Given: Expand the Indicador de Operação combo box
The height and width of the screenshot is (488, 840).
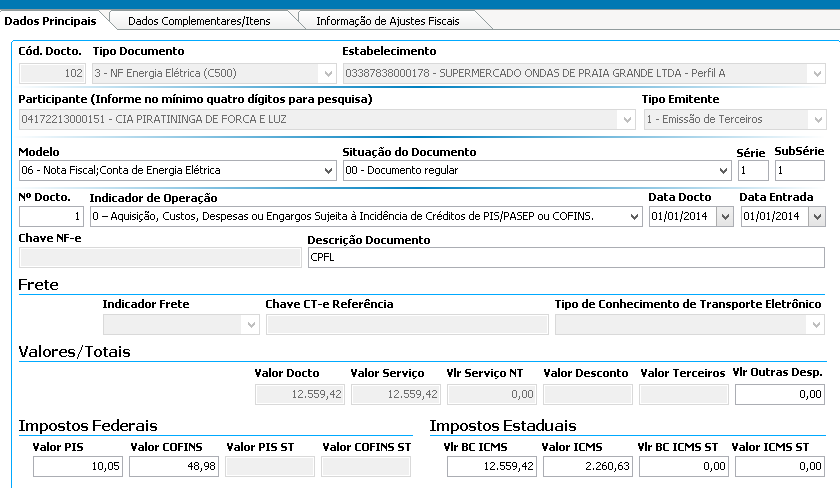Looking at the screenshot, I should [x=633, y=217].
